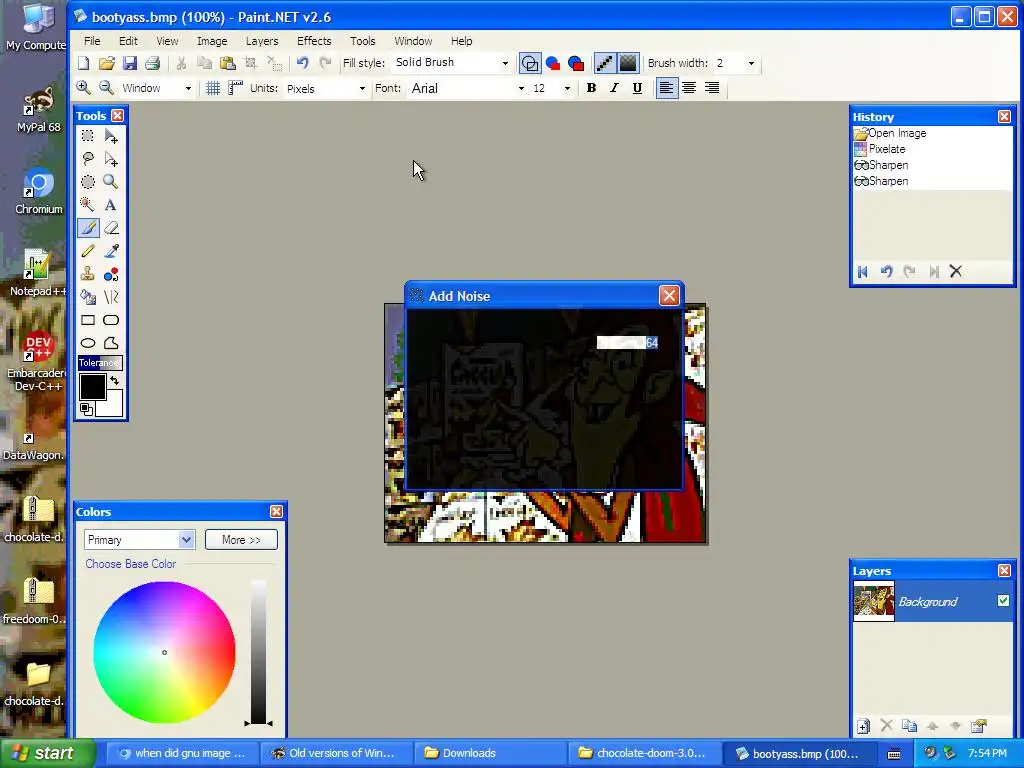
Task: Reset colors to black and white
Action: [x=86, y=409]
